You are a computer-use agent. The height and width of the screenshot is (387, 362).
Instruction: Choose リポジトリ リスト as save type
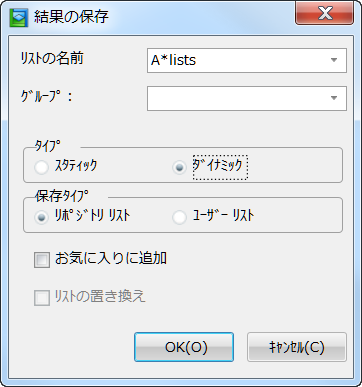tap(42, 217)
